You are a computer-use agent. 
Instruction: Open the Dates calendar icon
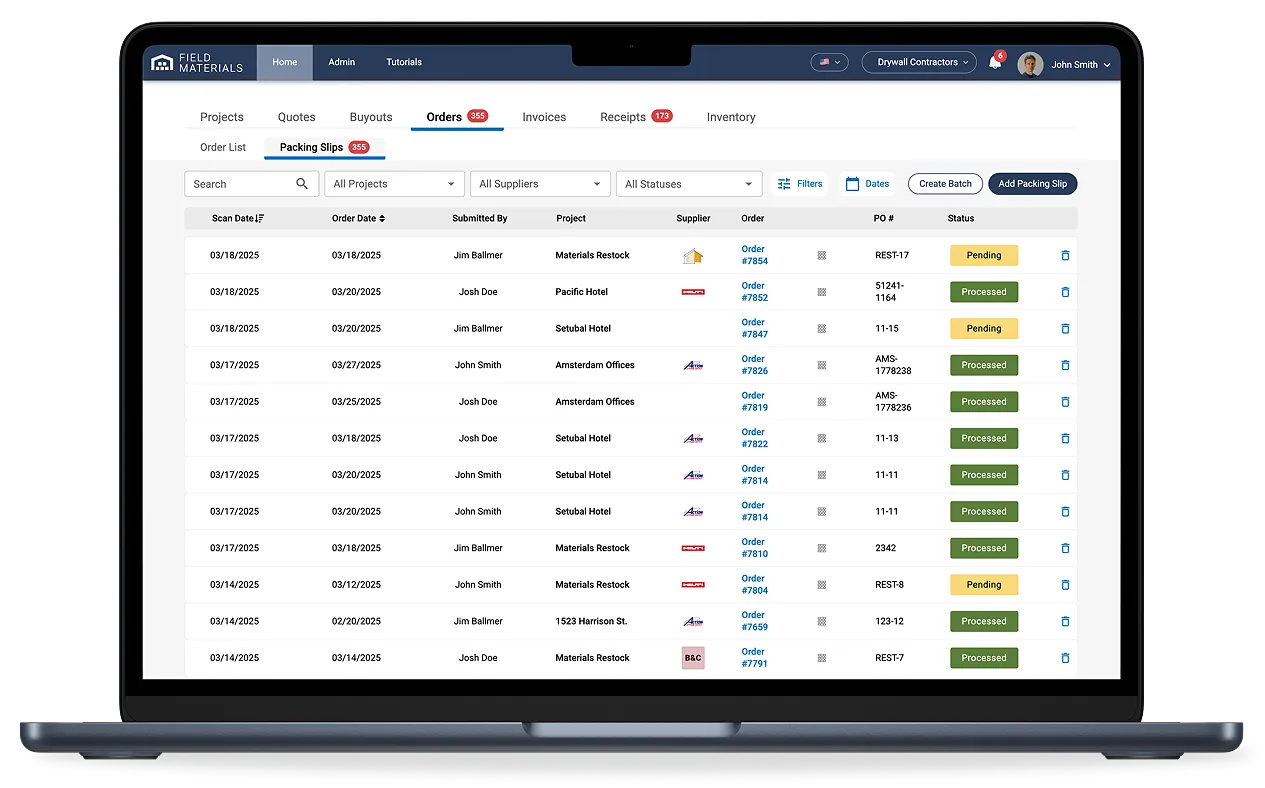(x=853, y=184)
